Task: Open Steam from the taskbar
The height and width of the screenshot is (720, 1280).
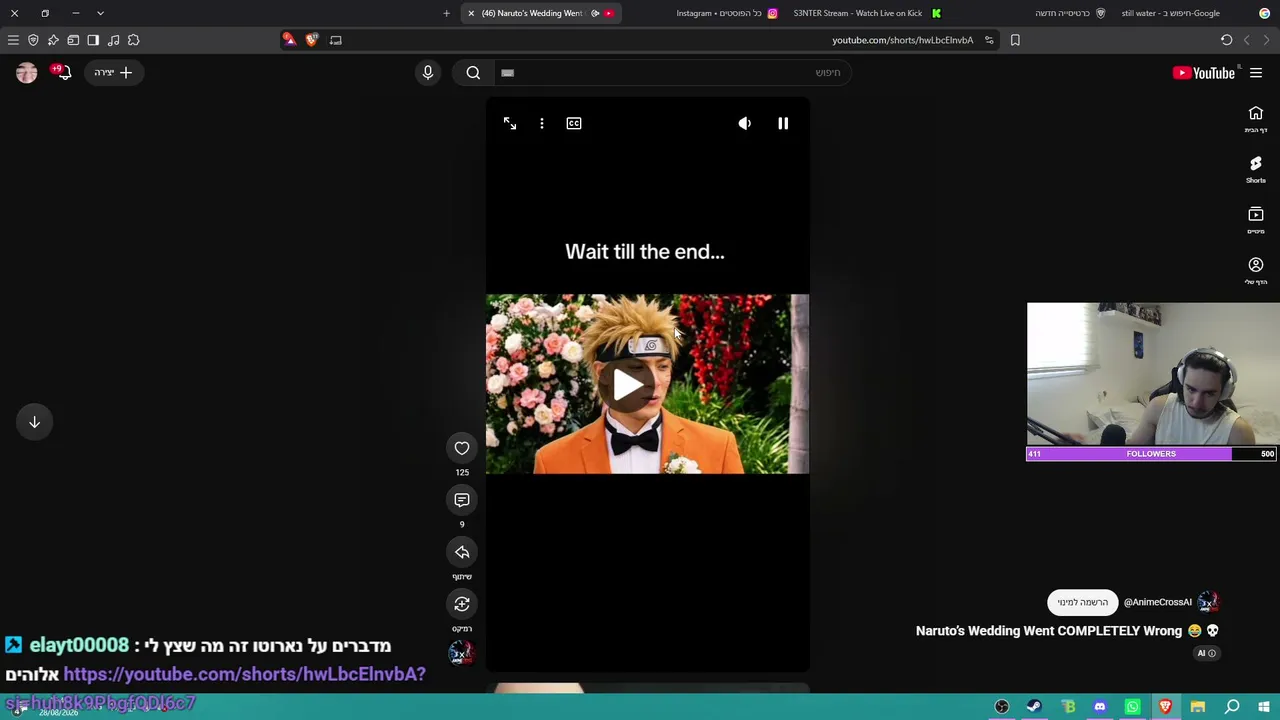Action: point(1034,707)
